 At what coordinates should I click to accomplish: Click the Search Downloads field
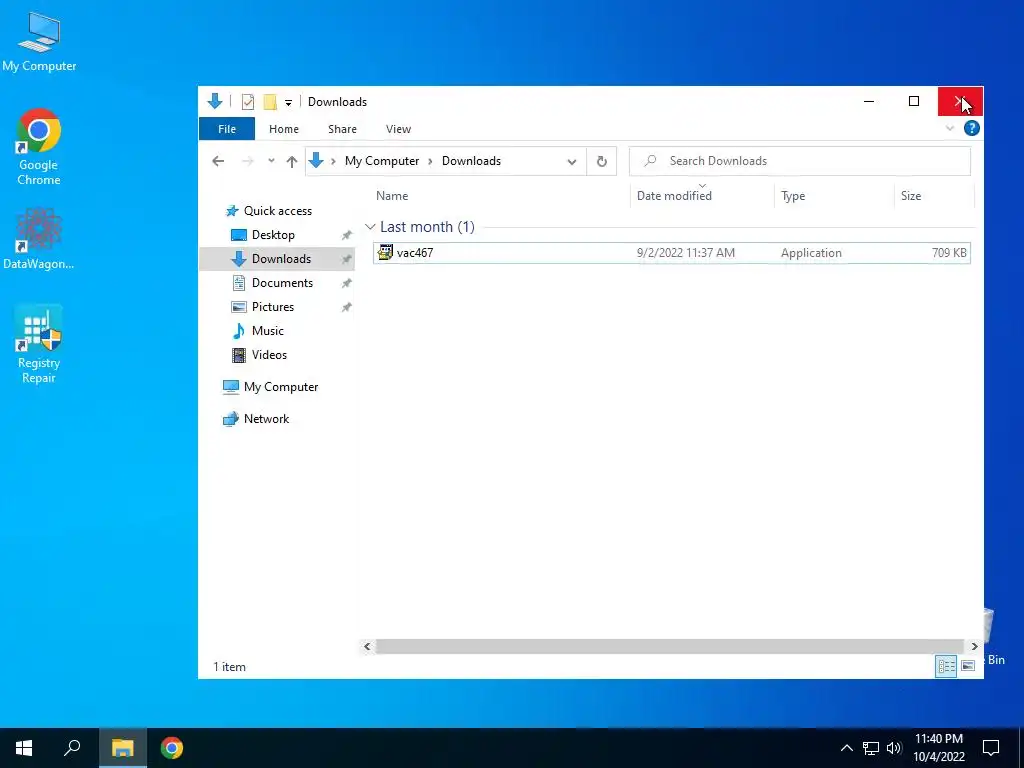click(799, 161)
